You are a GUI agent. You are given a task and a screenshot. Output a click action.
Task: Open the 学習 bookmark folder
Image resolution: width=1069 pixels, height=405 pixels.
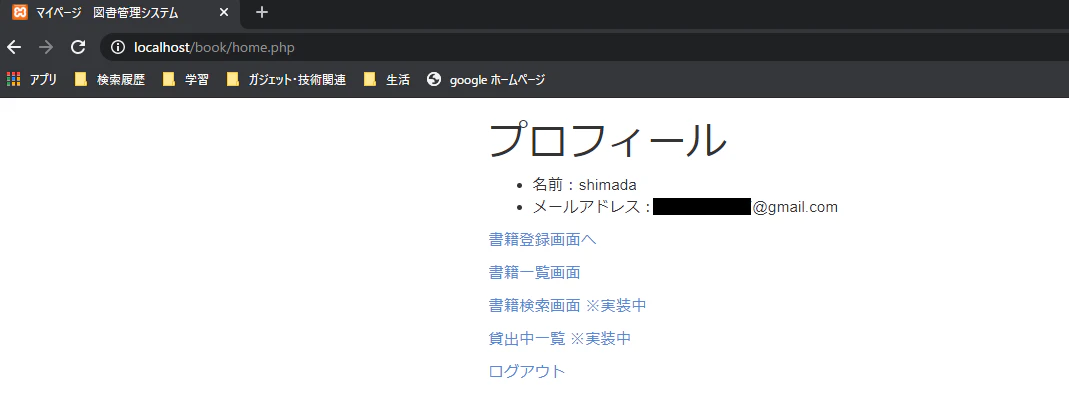[186, 80]
